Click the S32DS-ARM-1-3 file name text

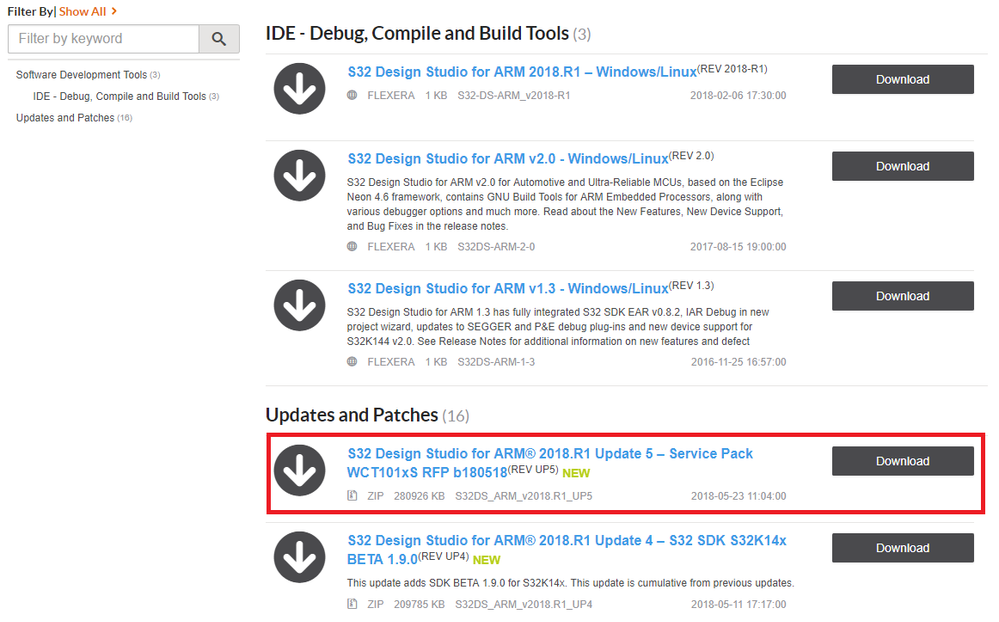coord(496,362)
